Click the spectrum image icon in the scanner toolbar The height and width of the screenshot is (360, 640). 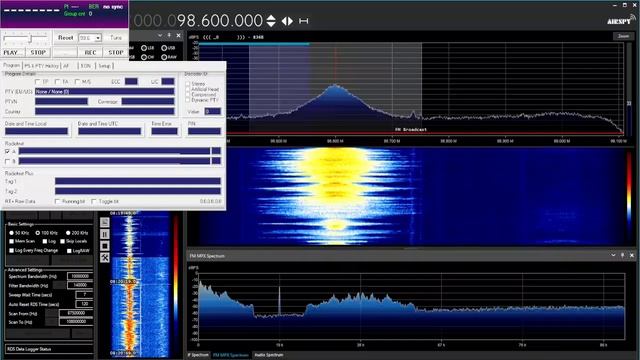(x=105, y=222)
